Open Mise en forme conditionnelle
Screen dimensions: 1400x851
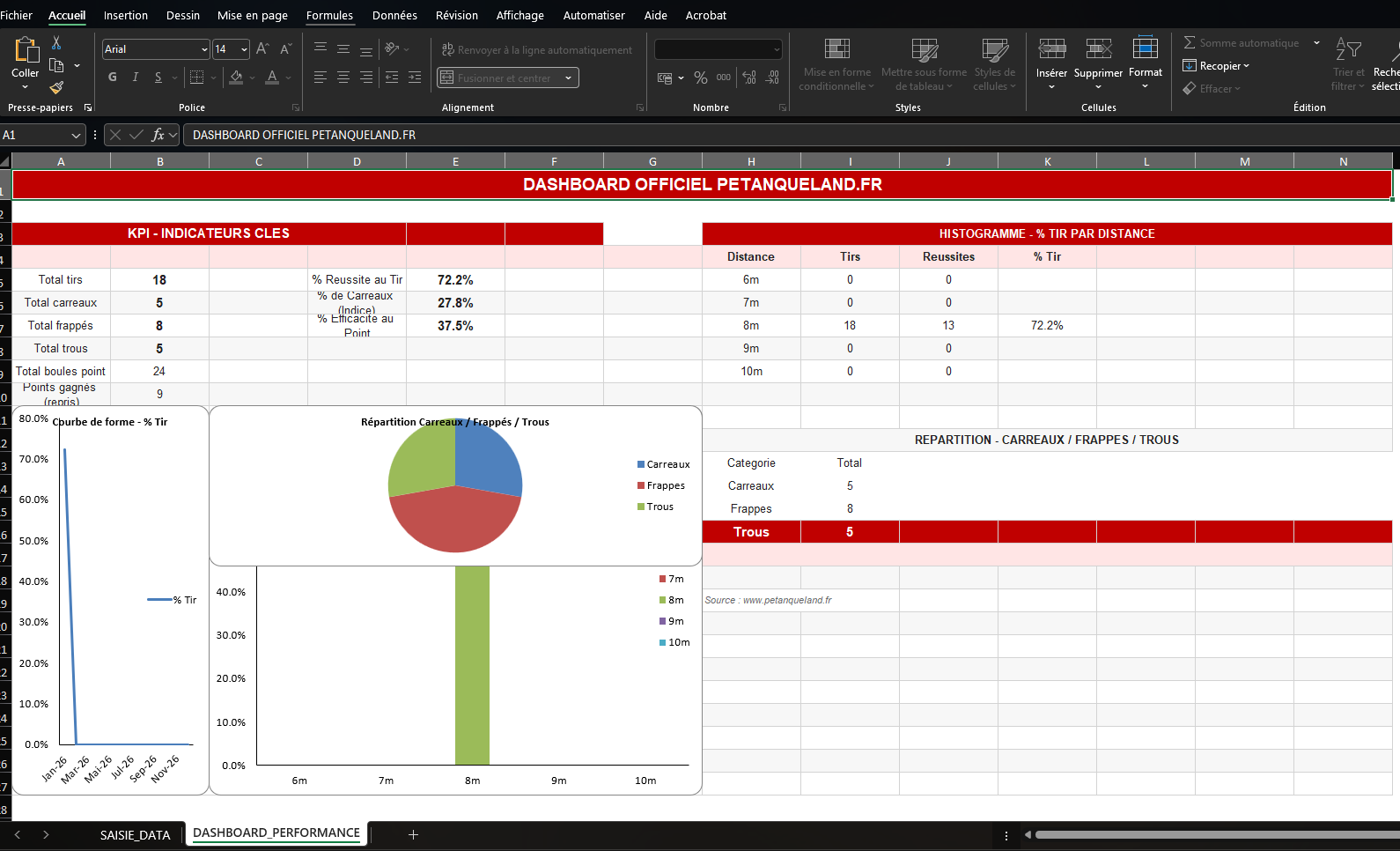click(836, 63)
